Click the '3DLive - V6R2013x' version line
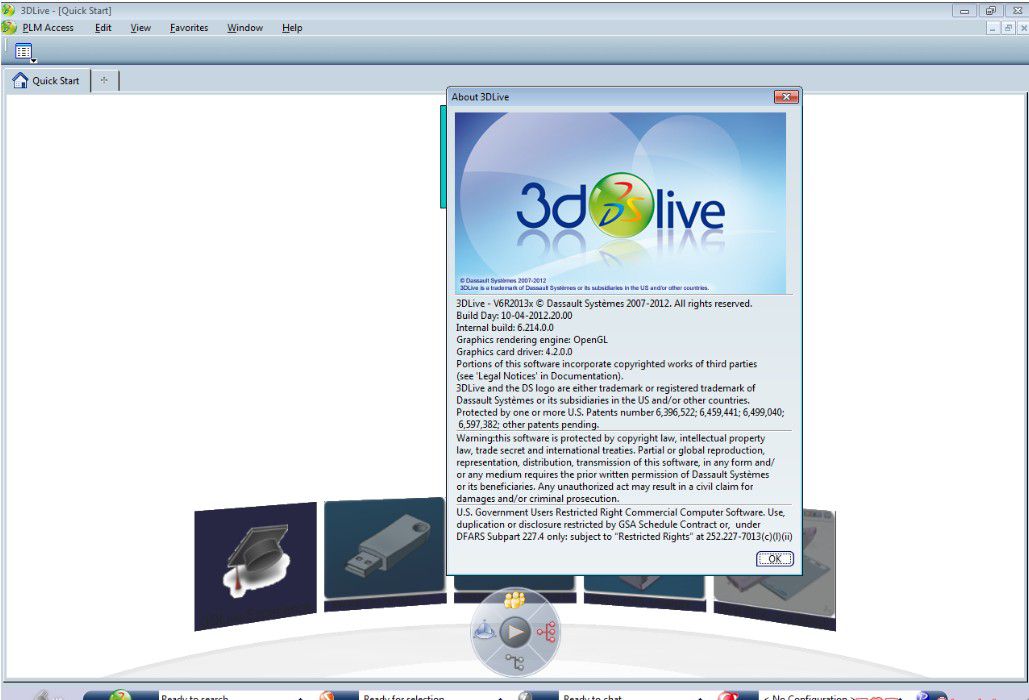 [604, 304]
